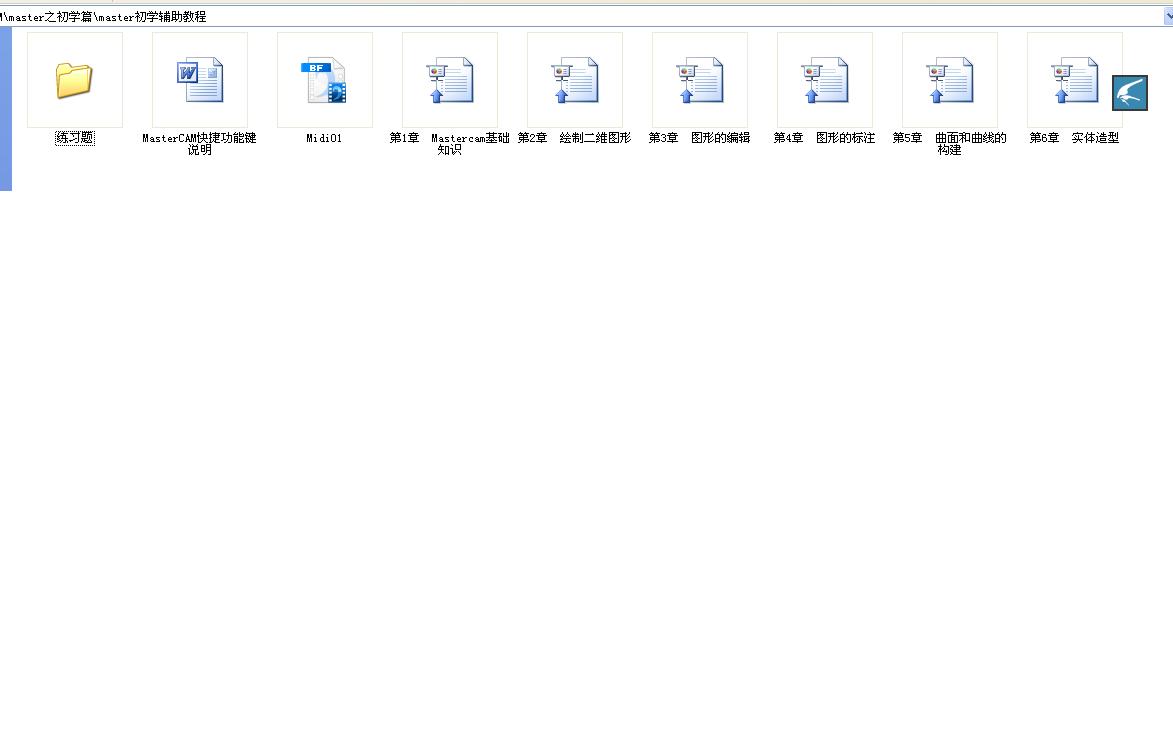Open the MasterCAM快捷功能键说明 Word document icon

[x=200, y=80]
